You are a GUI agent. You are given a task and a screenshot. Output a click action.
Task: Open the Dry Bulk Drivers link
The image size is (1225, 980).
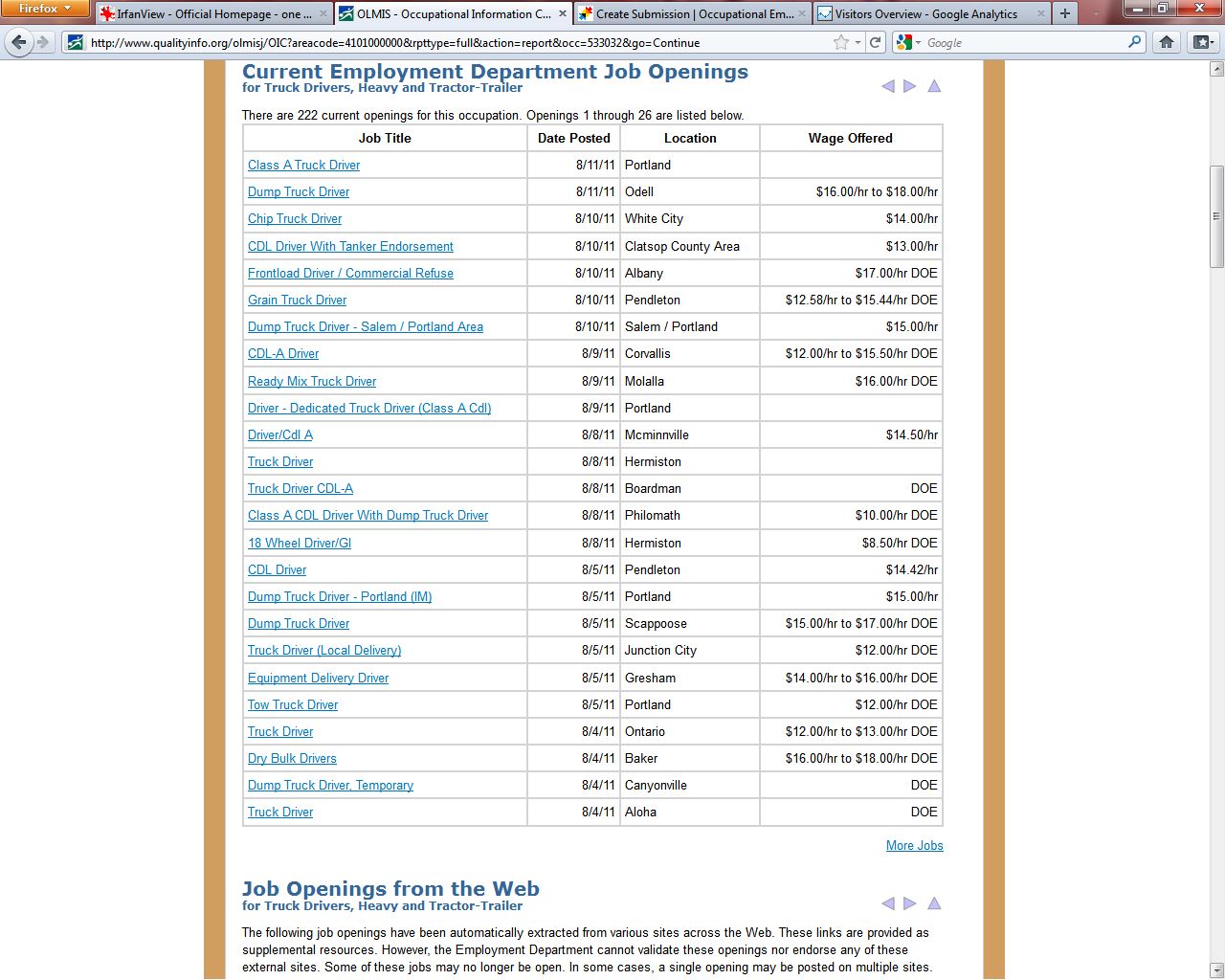292,758
